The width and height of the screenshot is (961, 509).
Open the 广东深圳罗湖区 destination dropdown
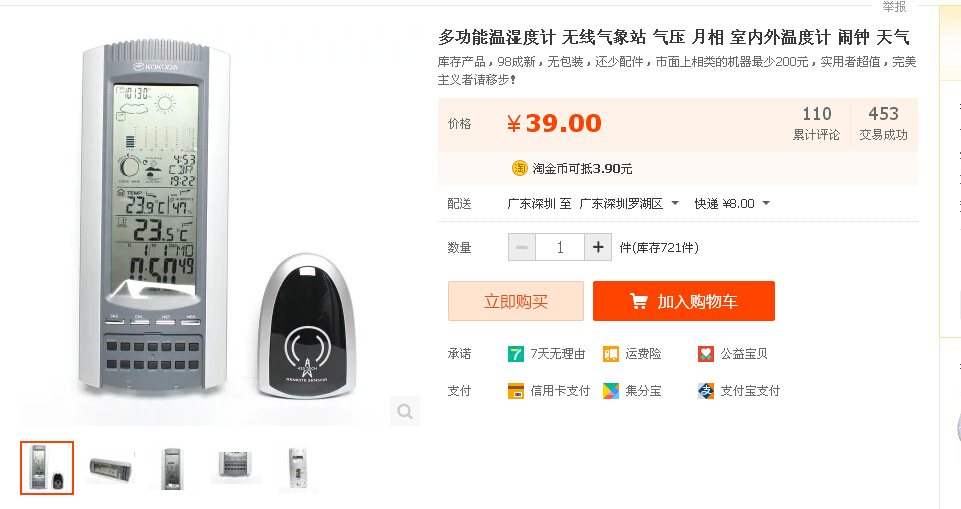tap(629, 204)
